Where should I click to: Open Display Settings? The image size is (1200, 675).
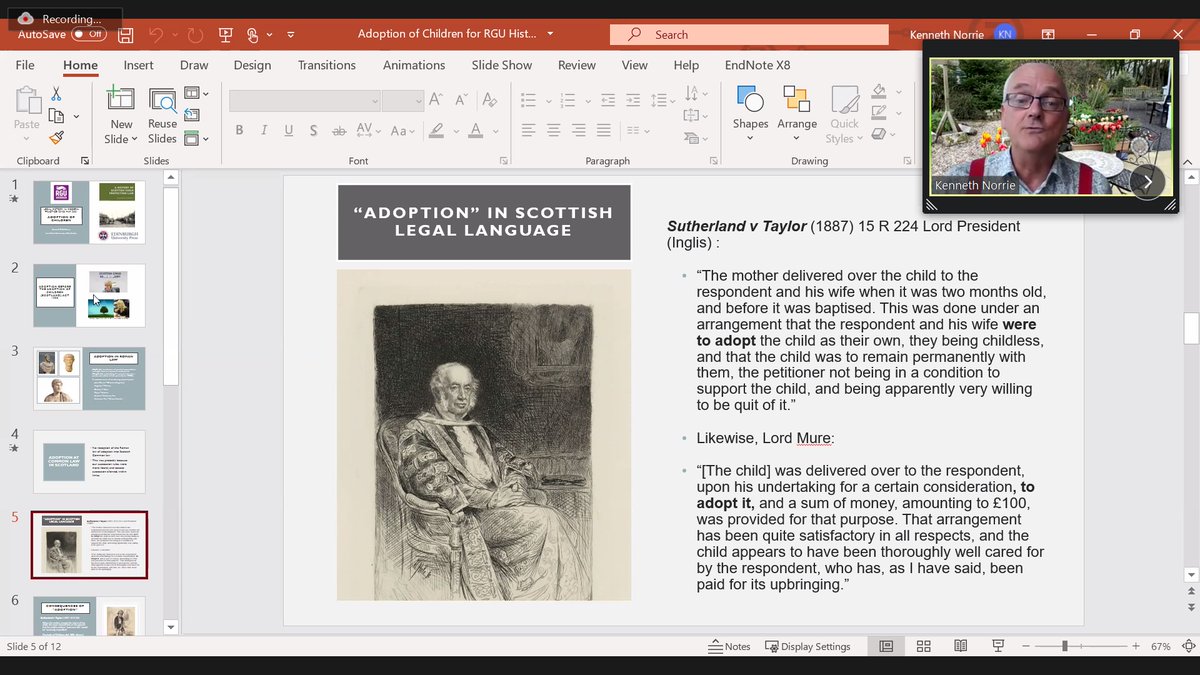click(x=808, y=646)
